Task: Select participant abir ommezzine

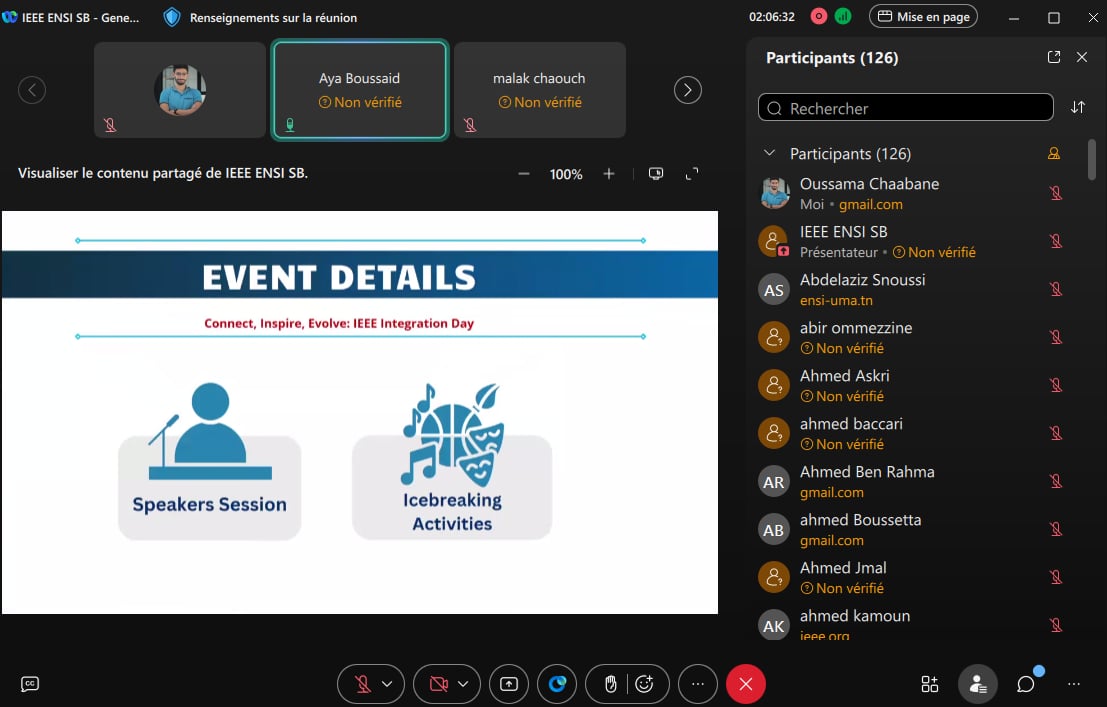Action: [916, 338]
